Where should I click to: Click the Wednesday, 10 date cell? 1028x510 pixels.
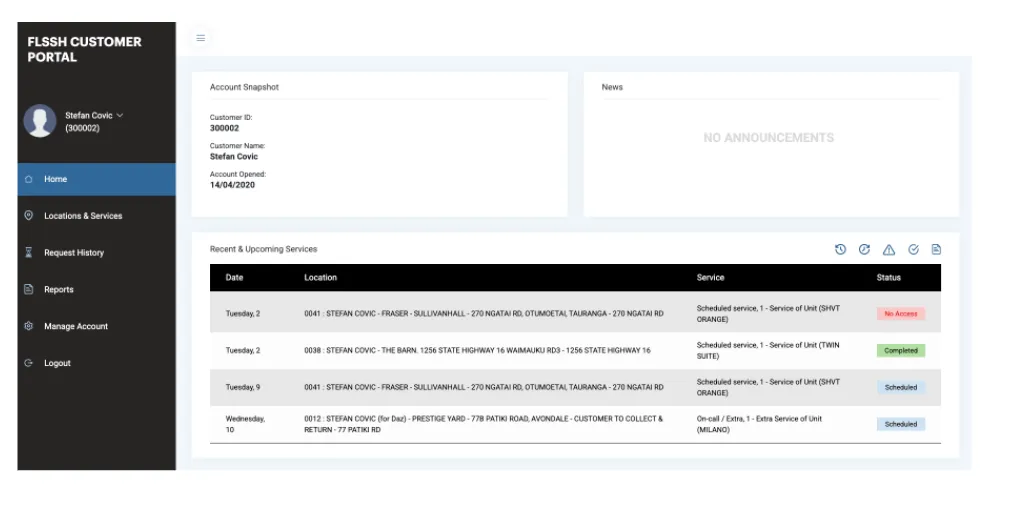click(x=245, y=424)
